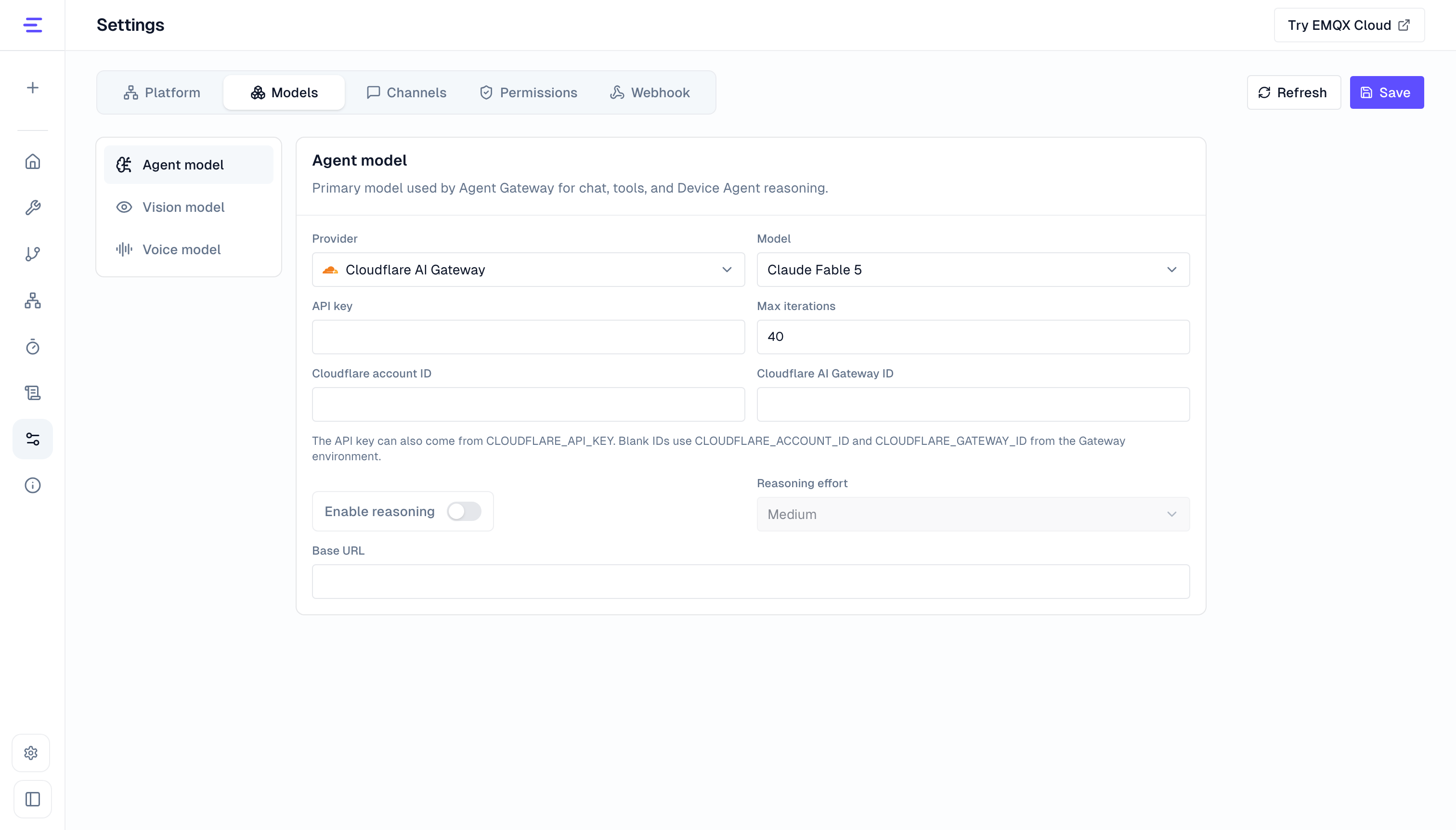The width and height of the screenshot is (1456, 830).
Task: Click the hamburger menu logo icon
Action: pos(32,25)
